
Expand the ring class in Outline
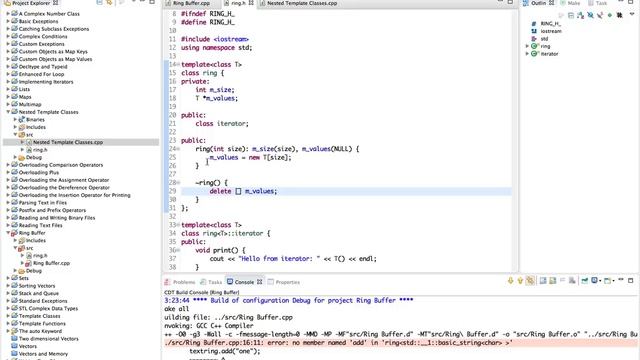[527, 46]
